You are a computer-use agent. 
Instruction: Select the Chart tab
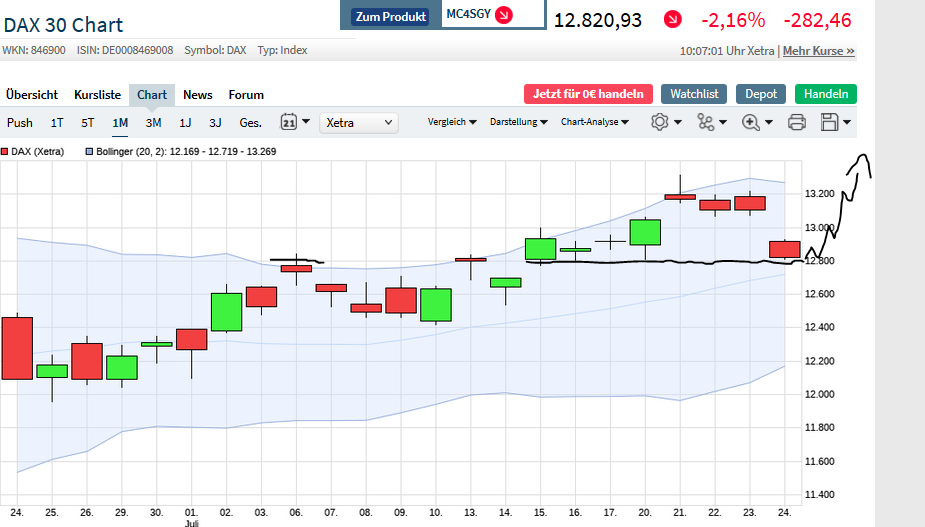[x=152, y=95]
